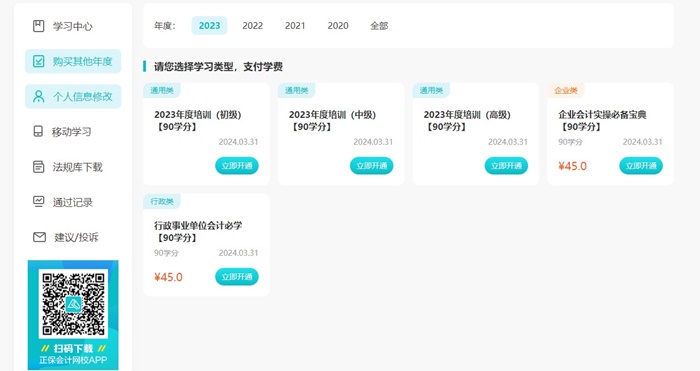
Task: Click the 移动学习 phone icon
Action: coord(38,131)
